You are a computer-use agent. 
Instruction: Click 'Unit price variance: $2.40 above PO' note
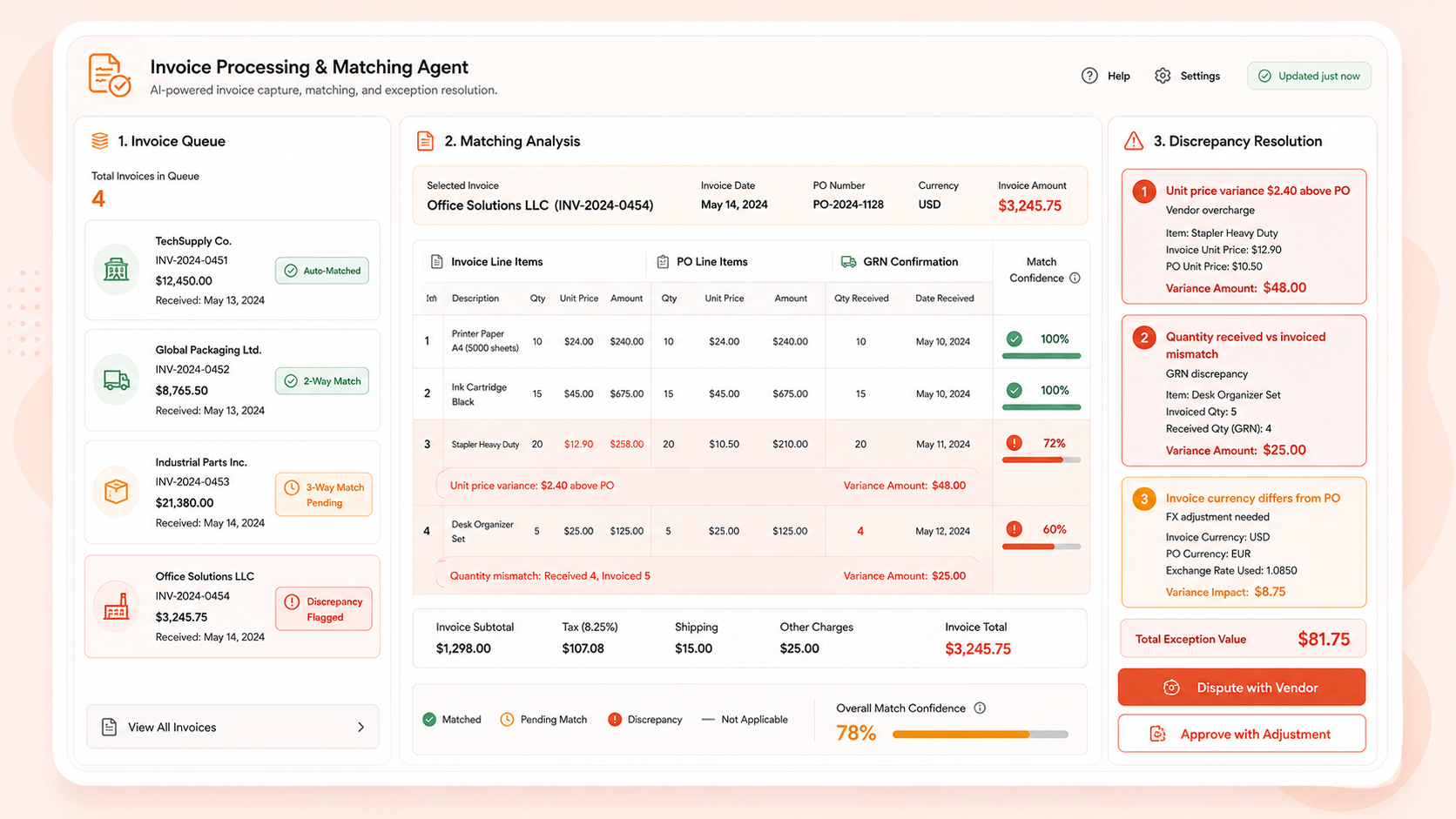(x=531, y=486)
